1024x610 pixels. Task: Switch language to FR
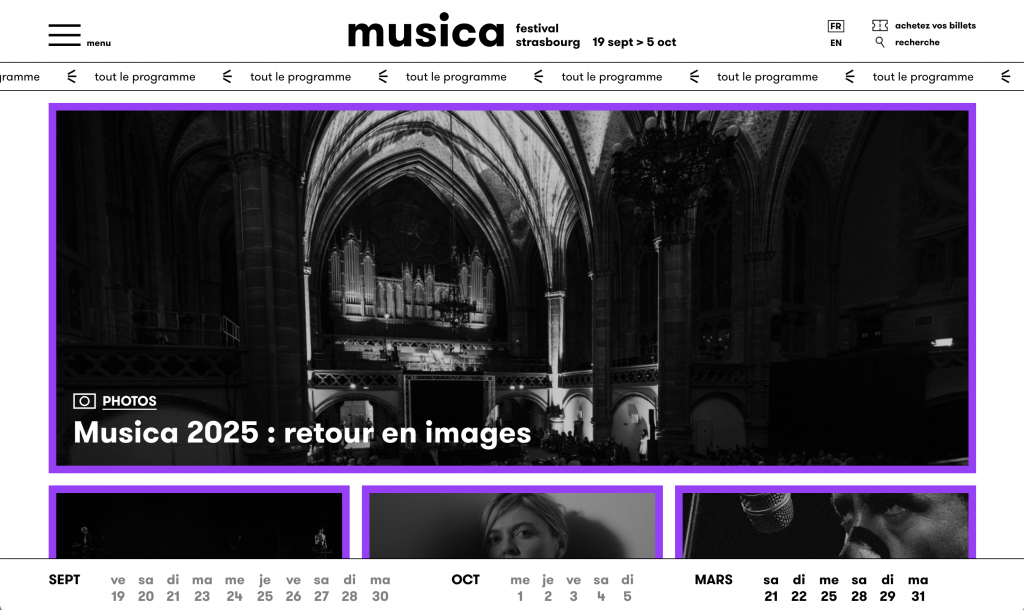(835, 26)
